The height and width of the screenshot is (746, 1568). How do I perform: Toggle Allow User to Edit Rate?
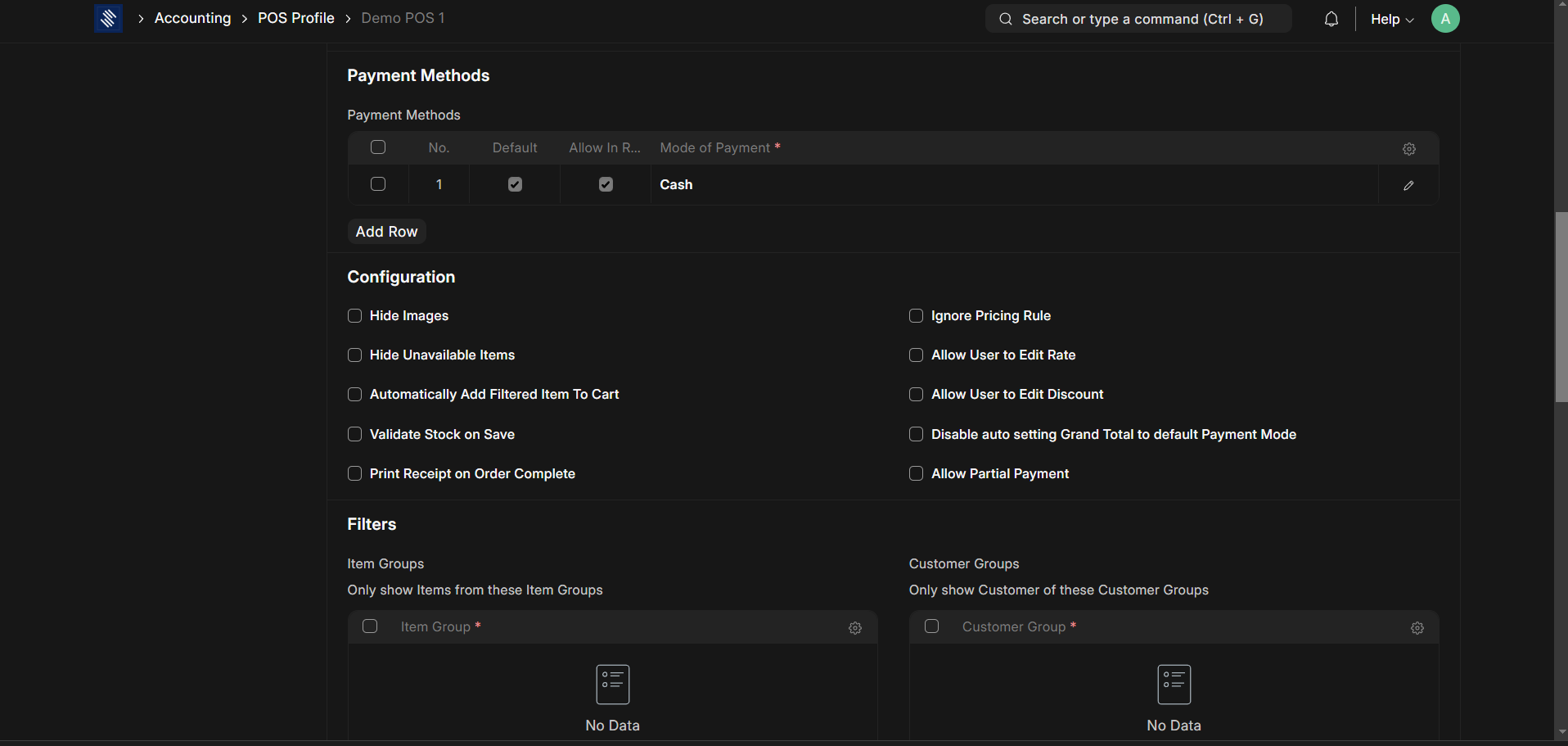click(916, 355)
